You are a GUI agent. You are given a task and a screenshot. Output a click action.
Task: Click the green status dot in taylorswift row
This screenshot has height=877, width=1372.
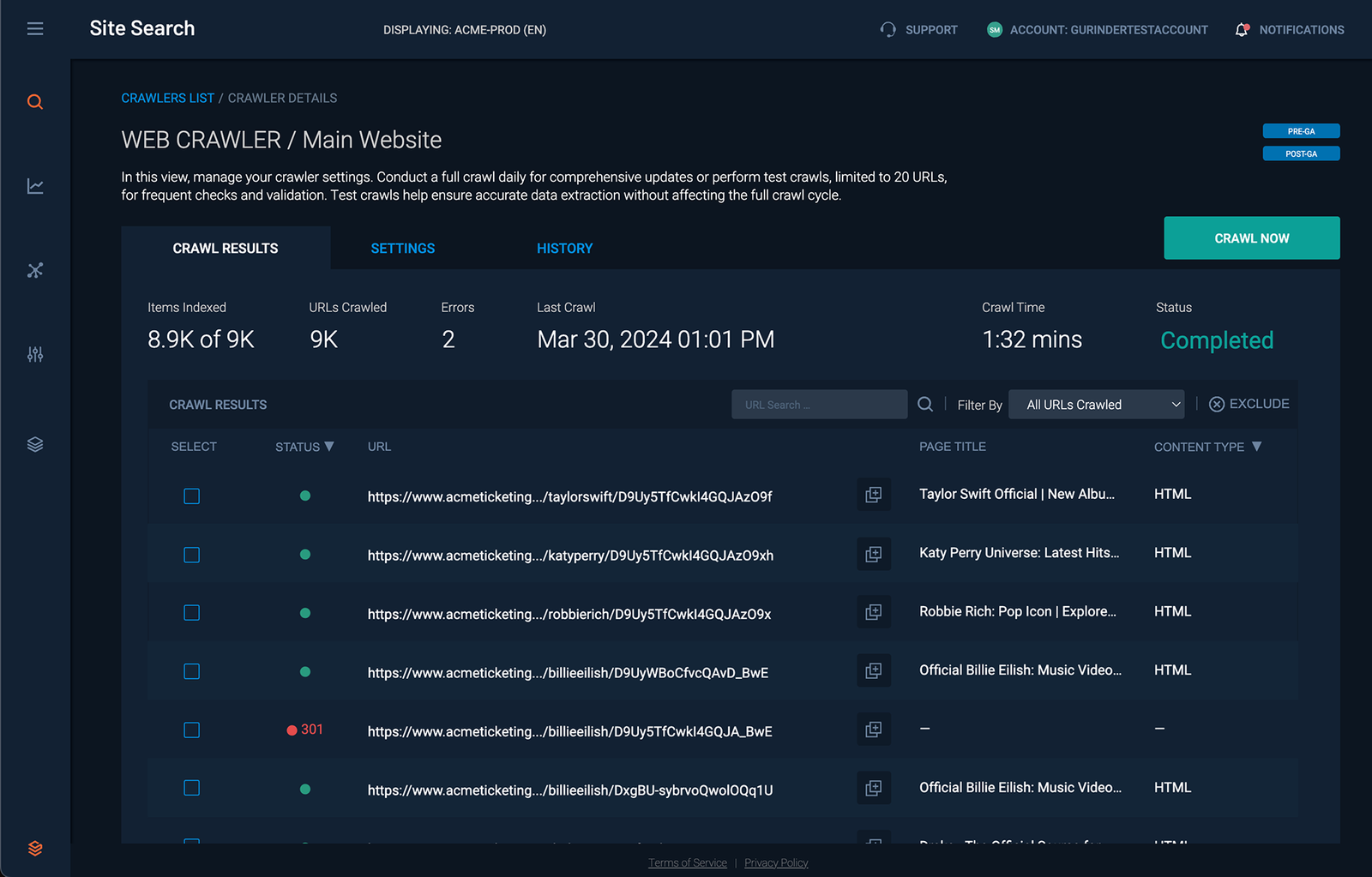305,496
